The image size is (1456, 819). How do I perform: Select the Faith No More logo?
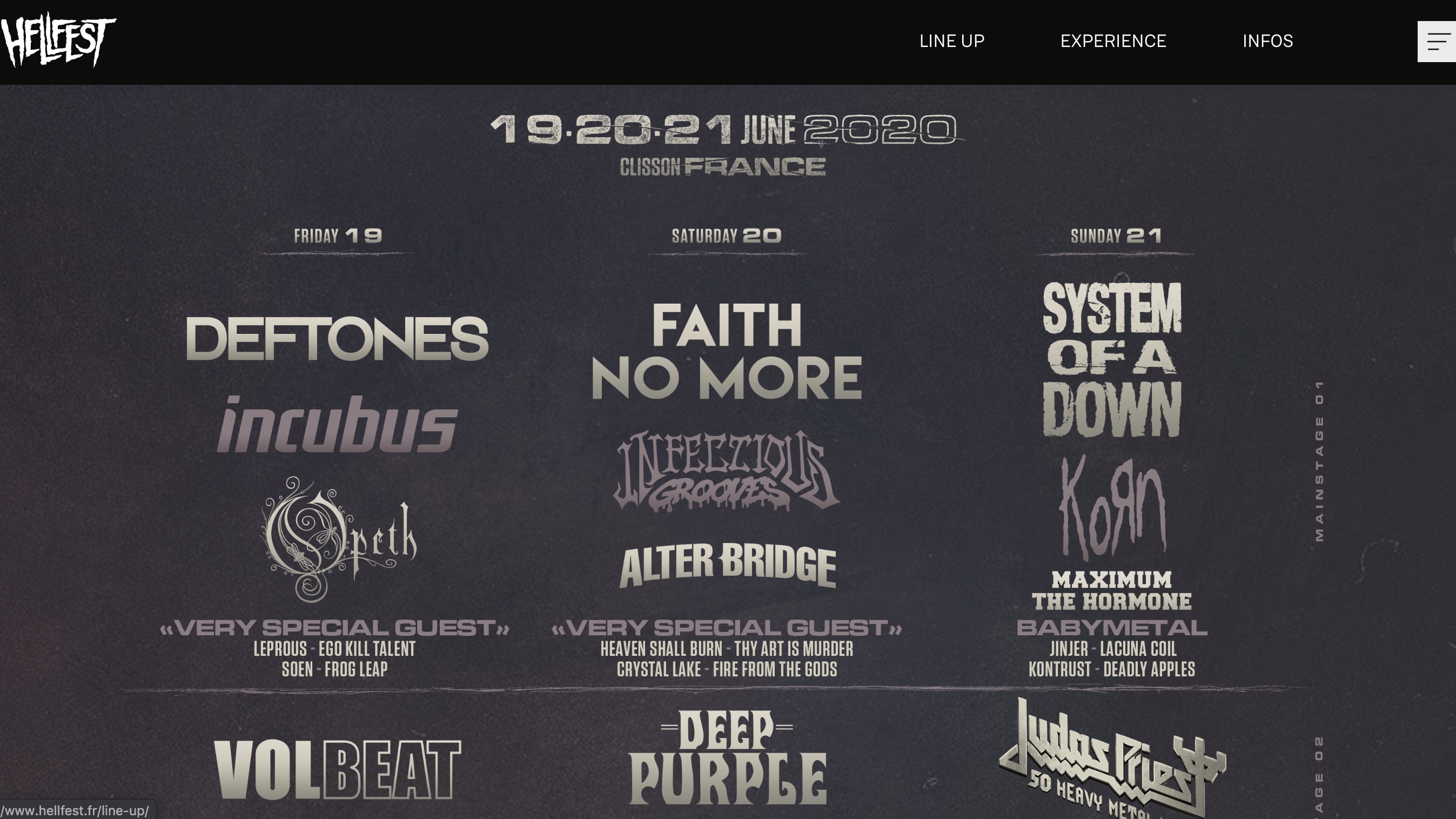point(726,351)
